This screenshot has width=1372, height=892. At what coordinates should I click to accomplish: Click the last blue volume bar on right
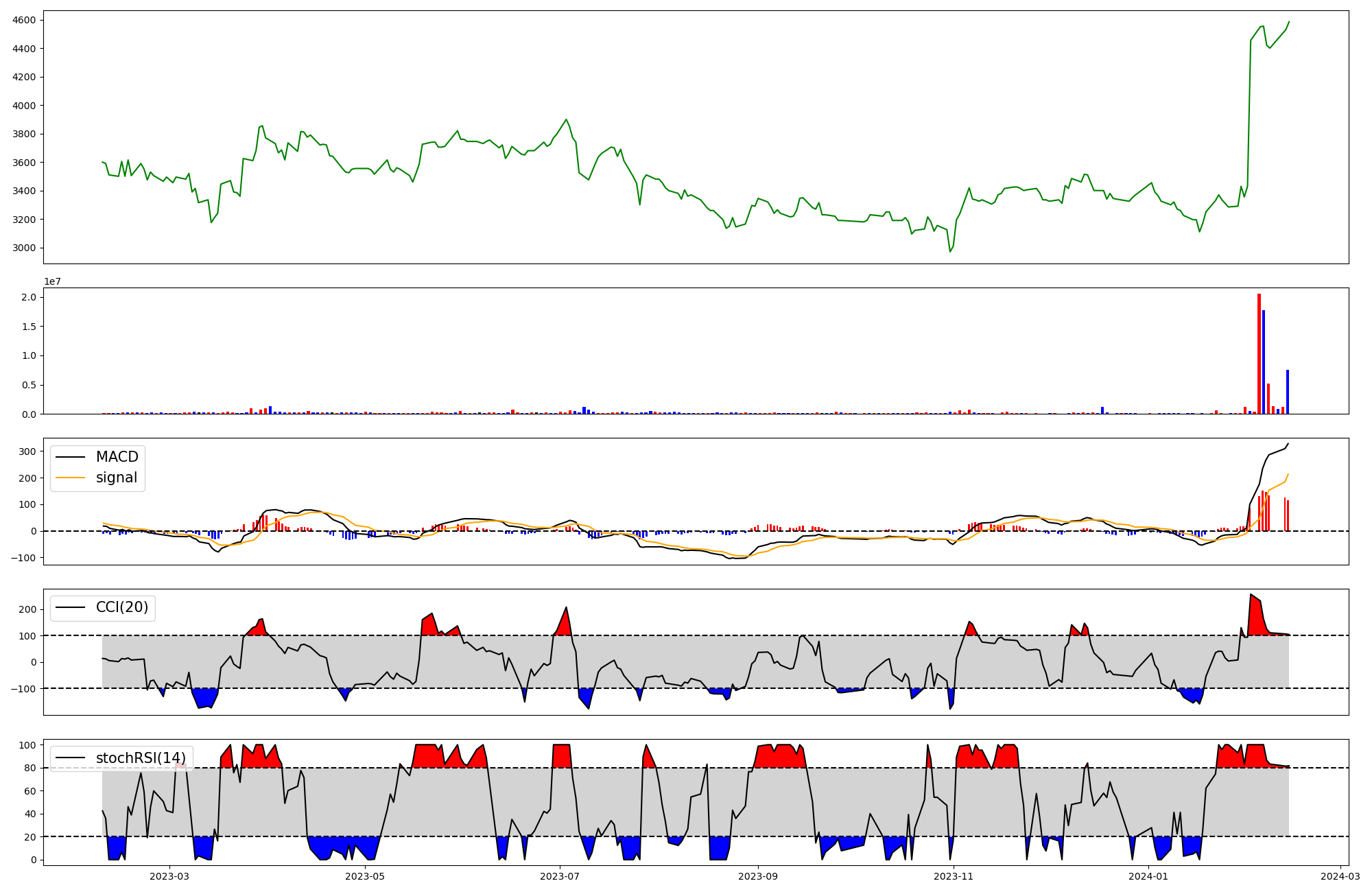[1288, 392]
